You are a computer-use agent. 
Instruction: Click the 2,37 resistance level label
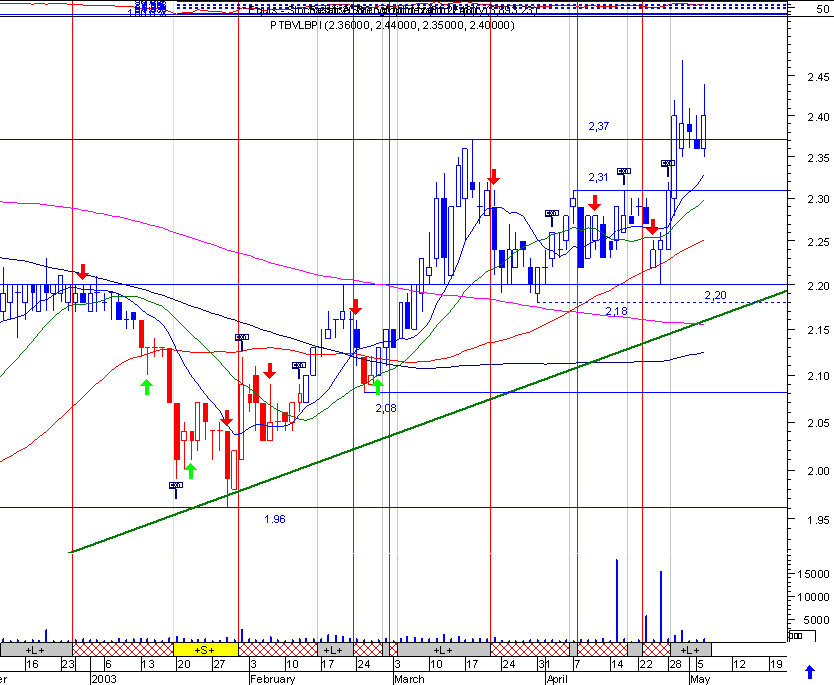pos(598,126)
